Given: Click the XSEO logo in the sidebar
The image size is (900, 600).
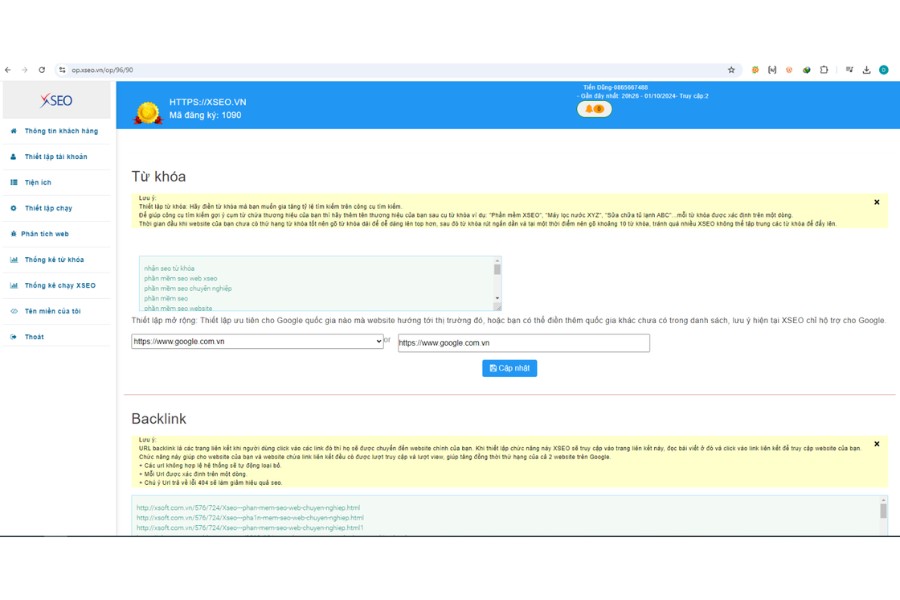Looking at the screenshot, I should click(x=56, y=100).
